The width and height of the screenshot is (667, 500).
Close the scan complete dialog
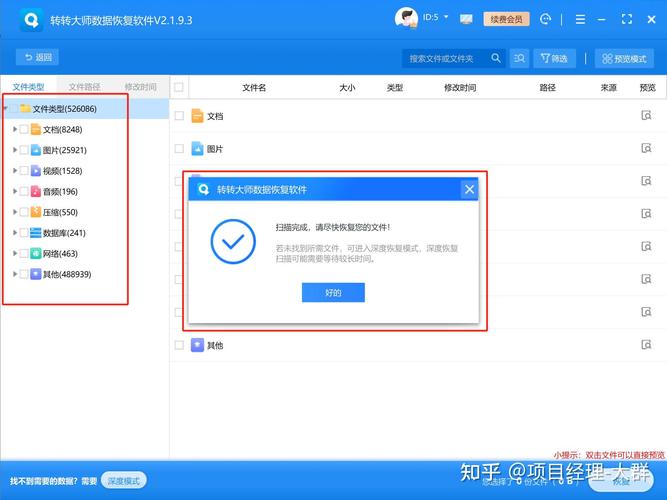click(469, 189)
